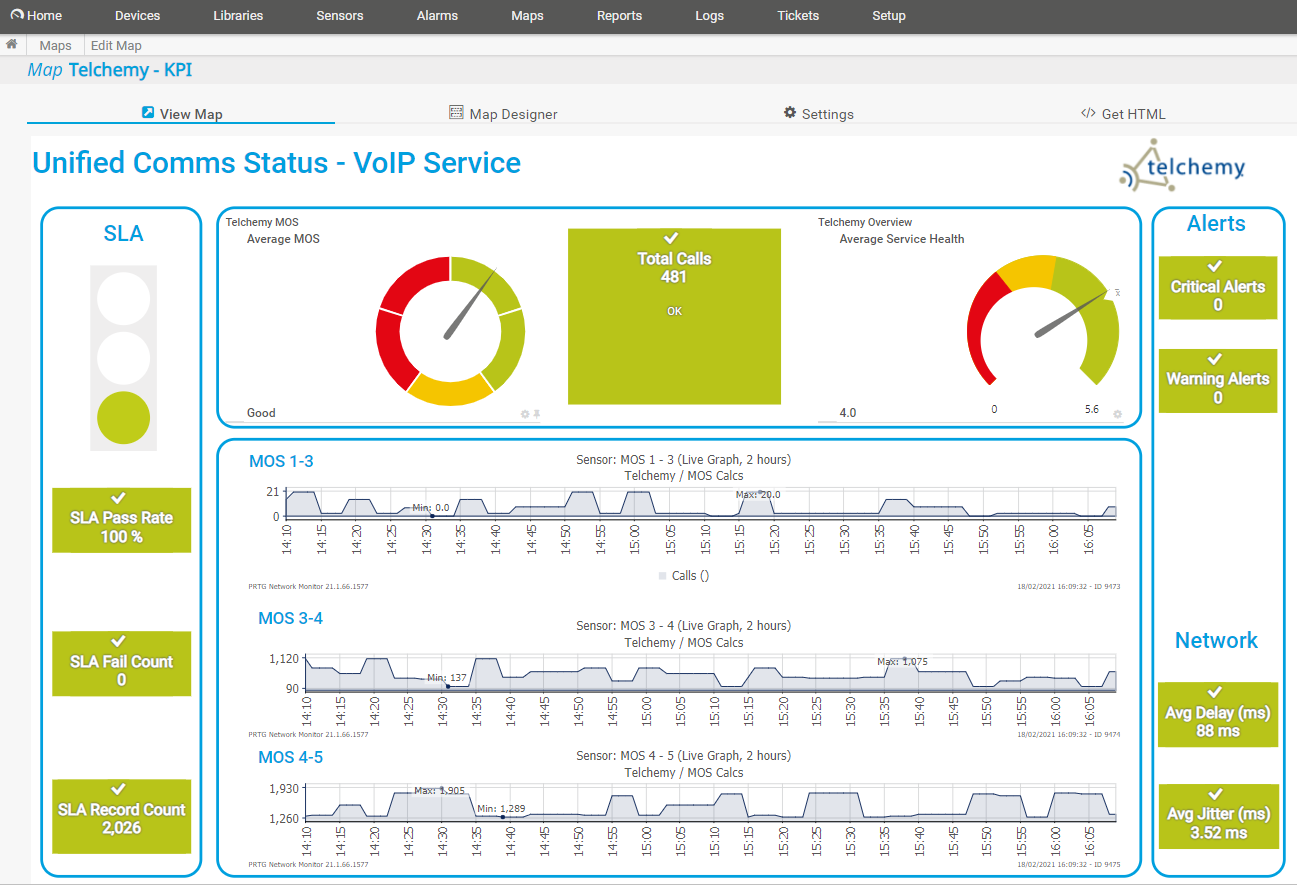Click the Edit Map breadcrumb link

point(116,46)
